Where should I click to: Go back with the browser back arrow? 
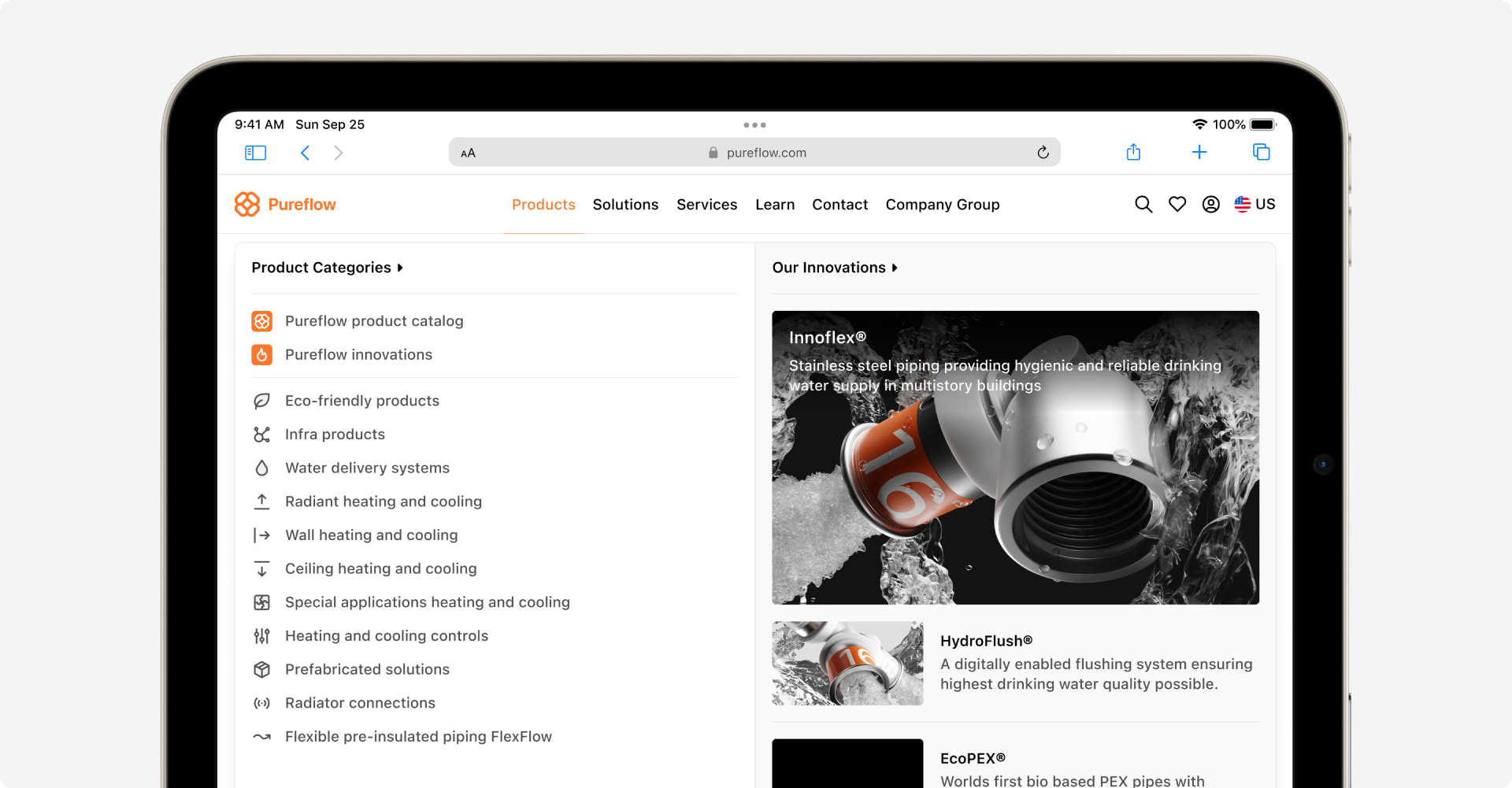point(306,153)
